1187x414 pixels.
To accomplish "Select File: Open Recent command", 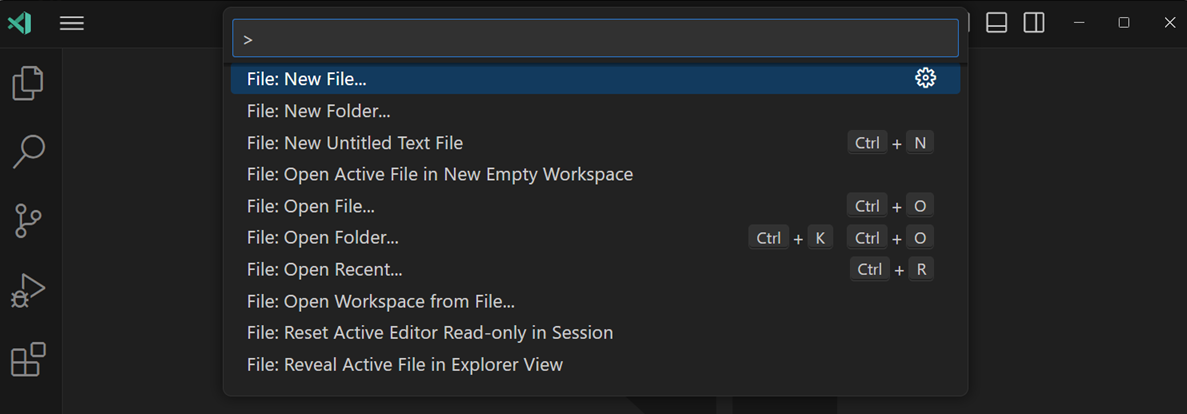I will (324, 269).
